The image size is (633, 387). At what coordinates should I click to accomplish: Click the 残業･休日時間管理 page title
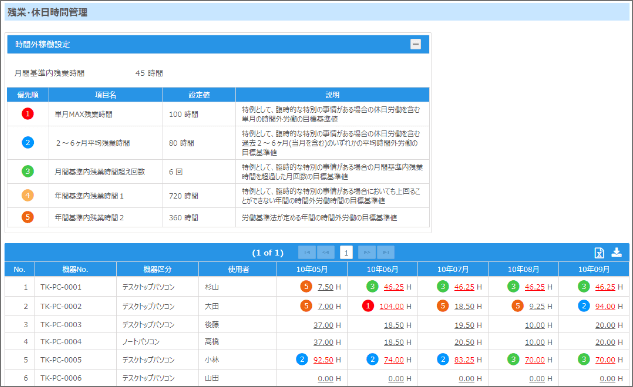[47, 12]
